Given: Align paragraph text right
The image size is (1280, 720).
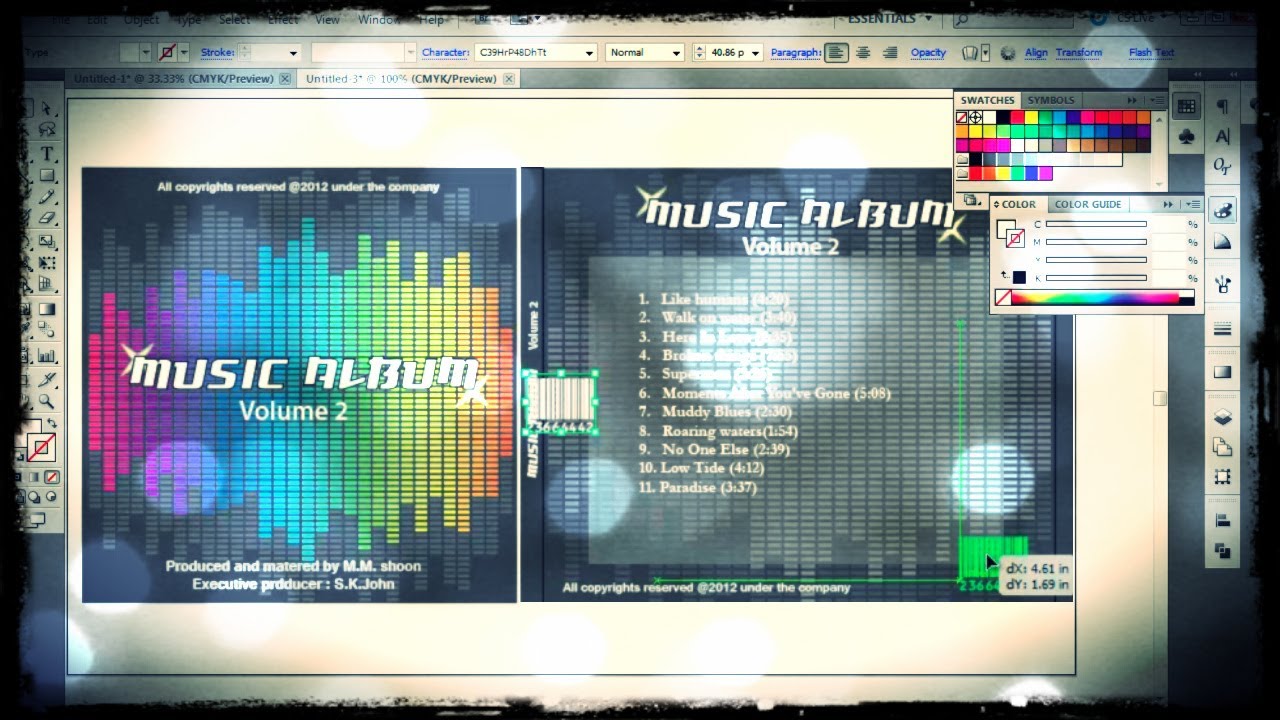Looking at the screenshot, I should tap(889, 53).
